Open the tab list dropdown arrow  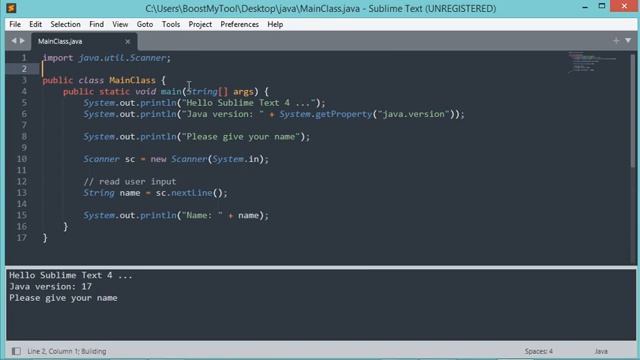click(628, 40)
